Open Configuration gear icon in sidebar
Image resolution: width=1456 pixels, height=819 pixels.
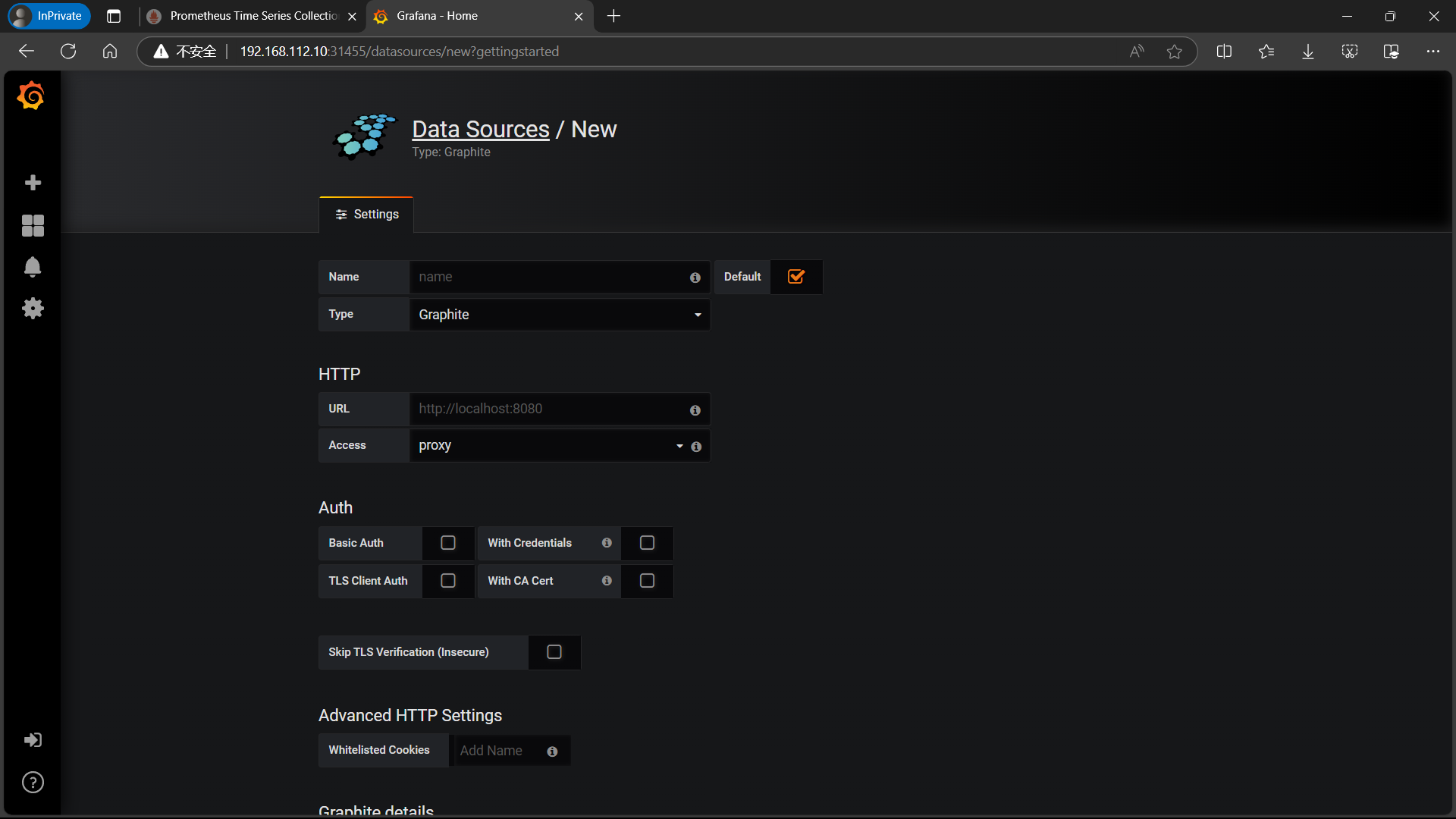click(x=33, y=308)
